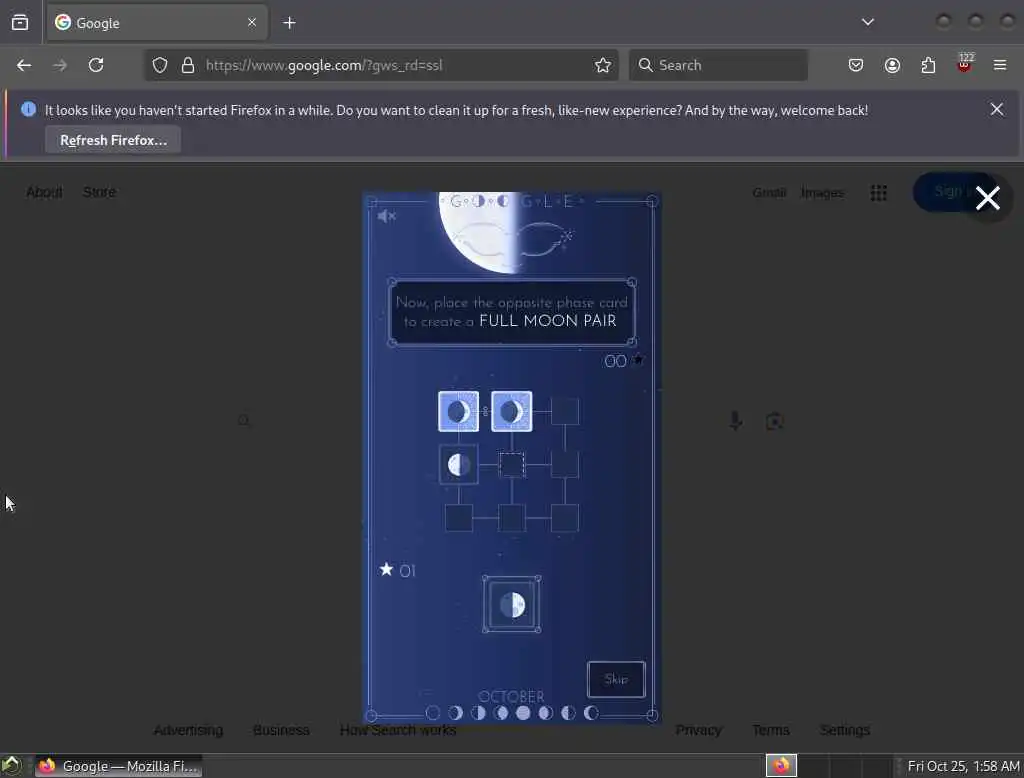Open the list all tabs dropdown
Viewport: 1024px width, 778px height.
867,22
